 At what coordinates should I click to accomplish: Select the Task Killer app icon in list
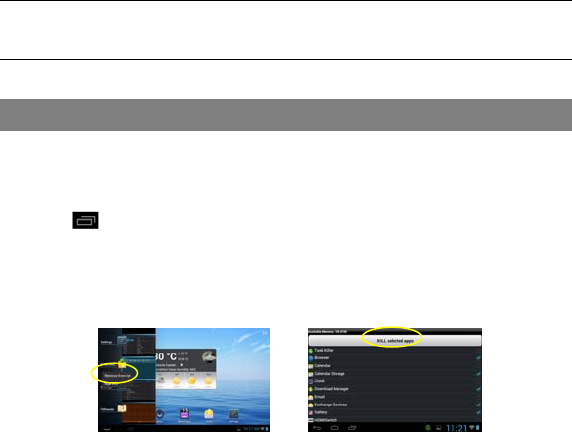(x=311, y=351)
